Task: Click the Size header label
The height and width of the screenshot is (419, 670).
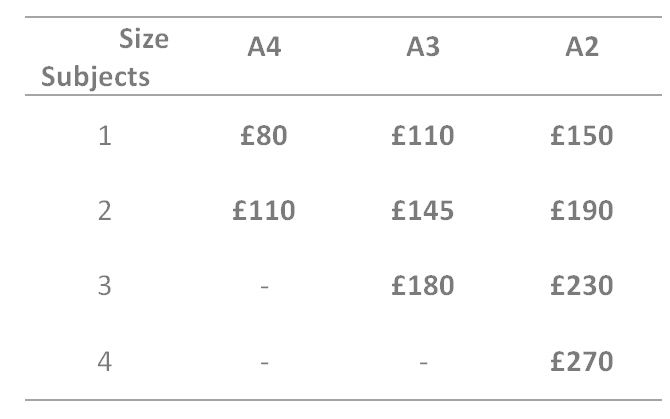Action: [x=144, y=40]
